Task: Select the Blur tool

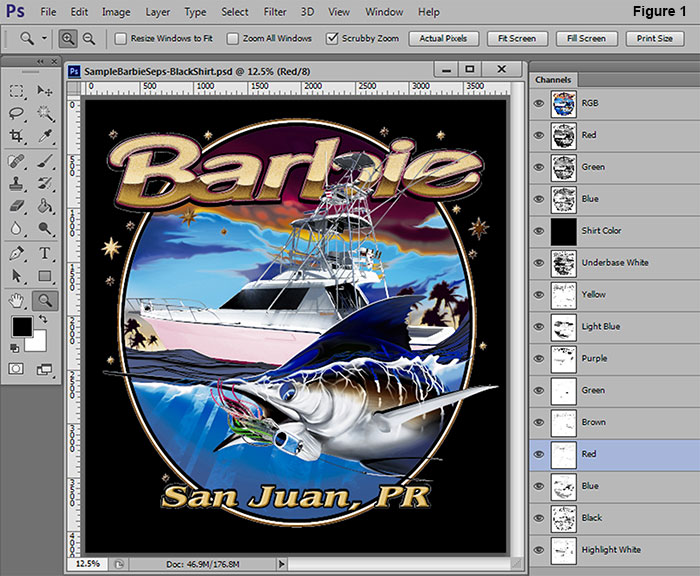Action: pos(17,229)
